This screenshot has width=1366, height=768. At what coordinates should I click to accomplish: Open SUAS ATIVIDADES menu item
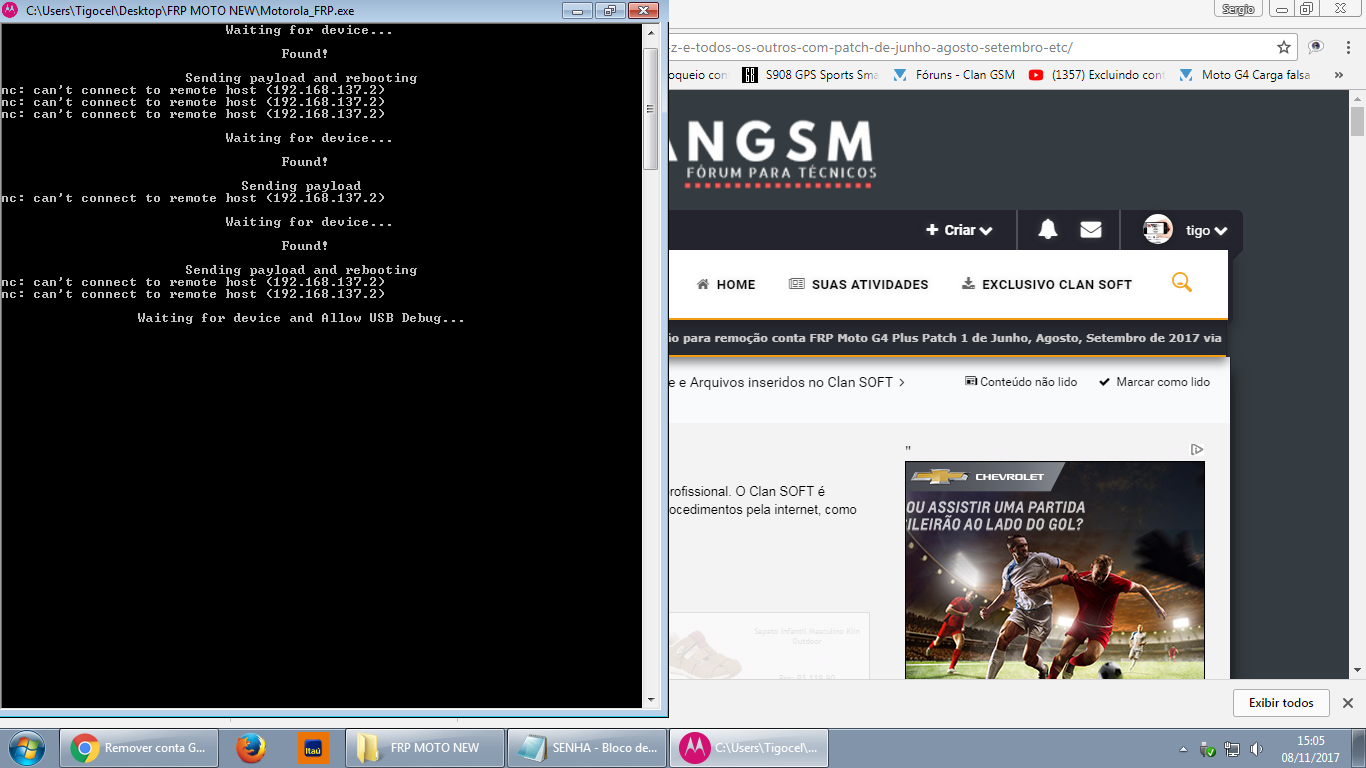click(858, 284)
